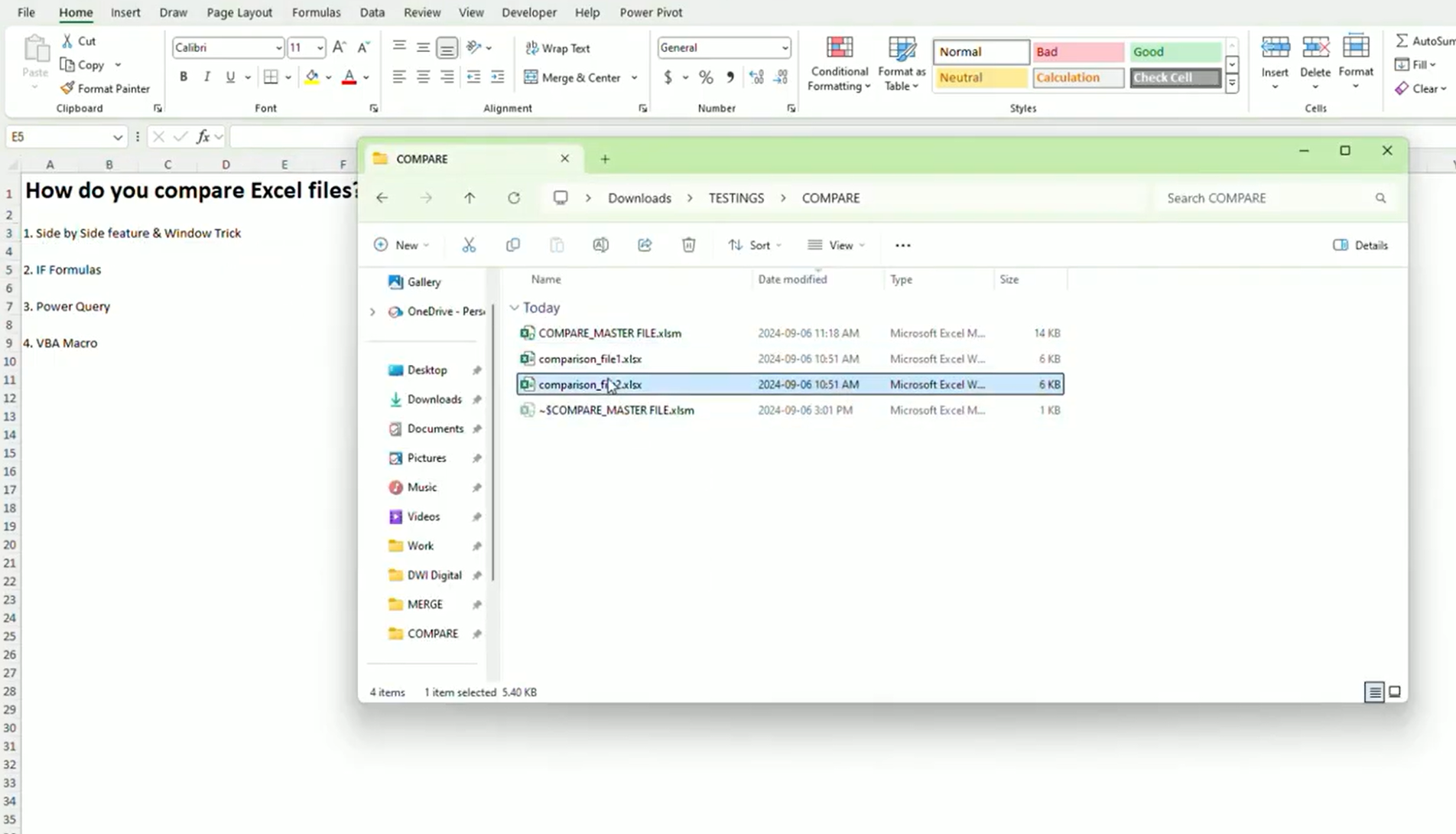Image resolution: width=1456 pixels, height=834 pixels.
Task: Open the Developer ribbon tab
Action: pyautogui.click(x=529, y=12)
